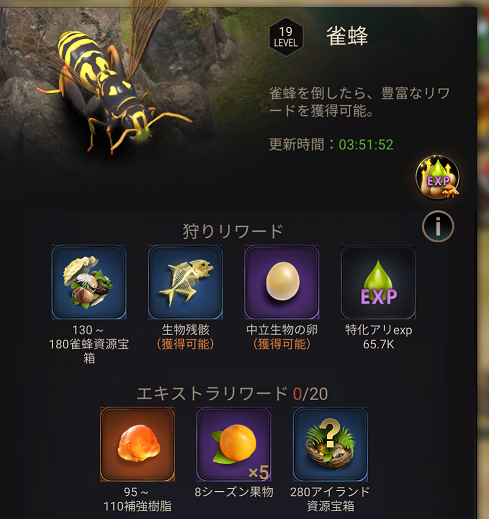
Task: Tap the 特化アリexp 65.7K text
Action: click(379, 337)
